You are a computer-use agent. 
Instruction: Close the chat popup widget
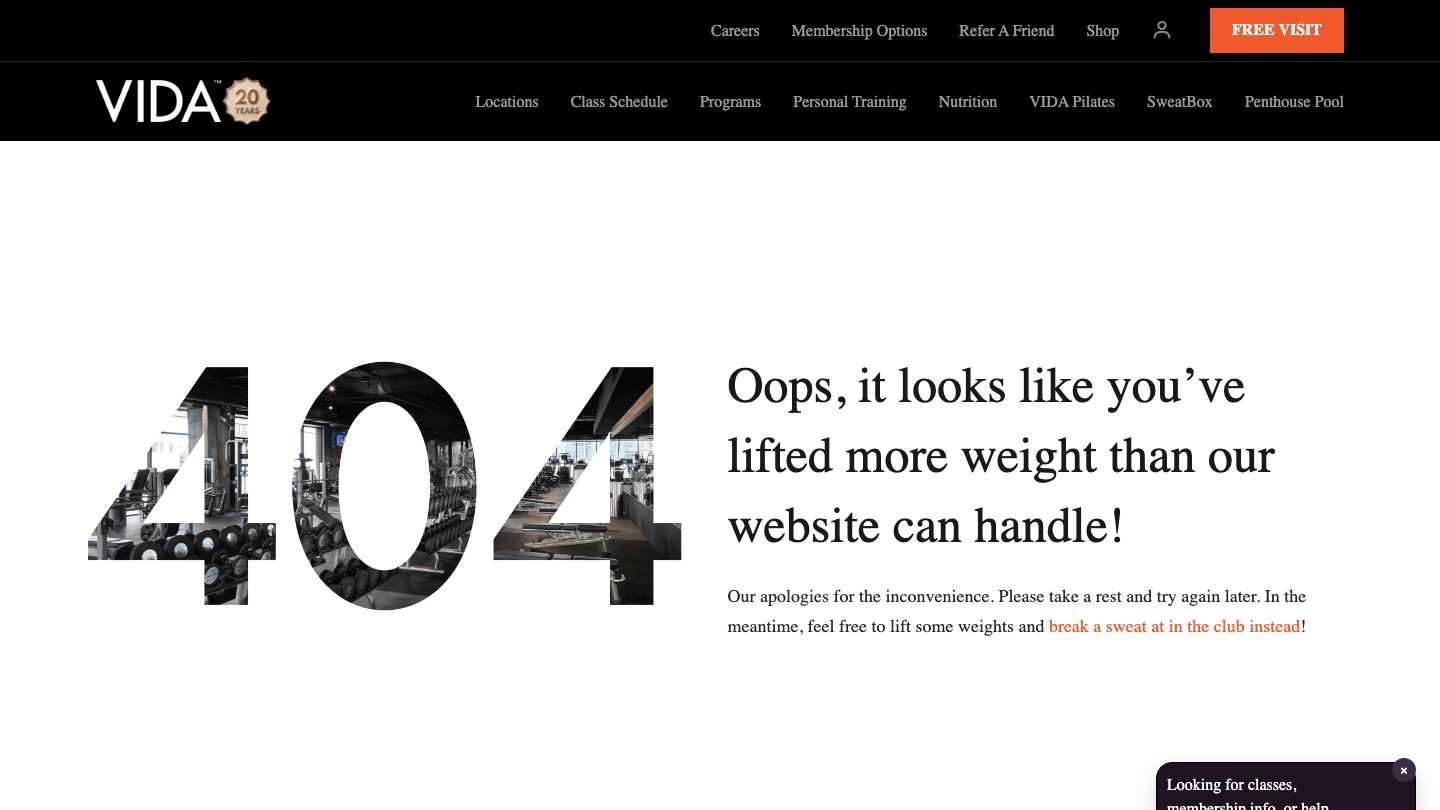[x=1403, y=771]
